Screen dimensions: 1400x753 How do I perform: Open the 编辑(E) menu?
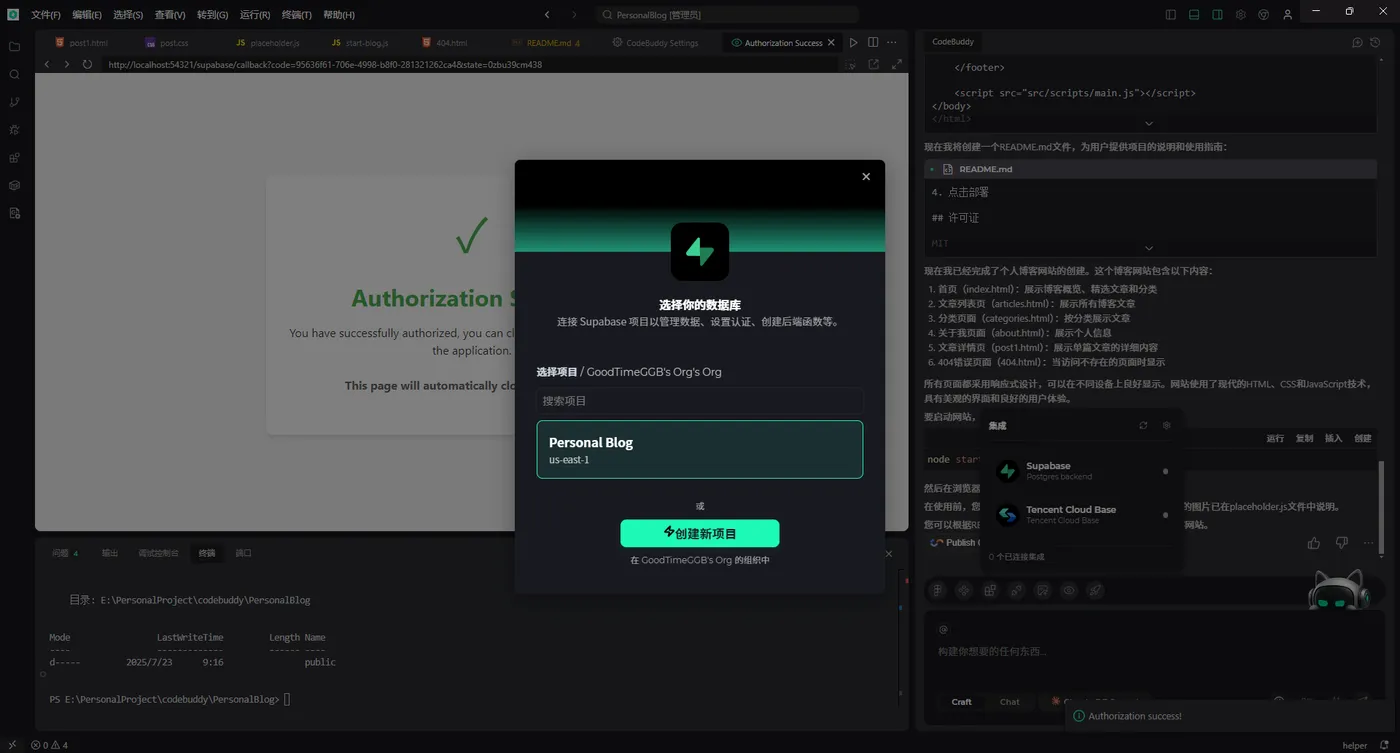pyautogui.click(x=87, y=15)
